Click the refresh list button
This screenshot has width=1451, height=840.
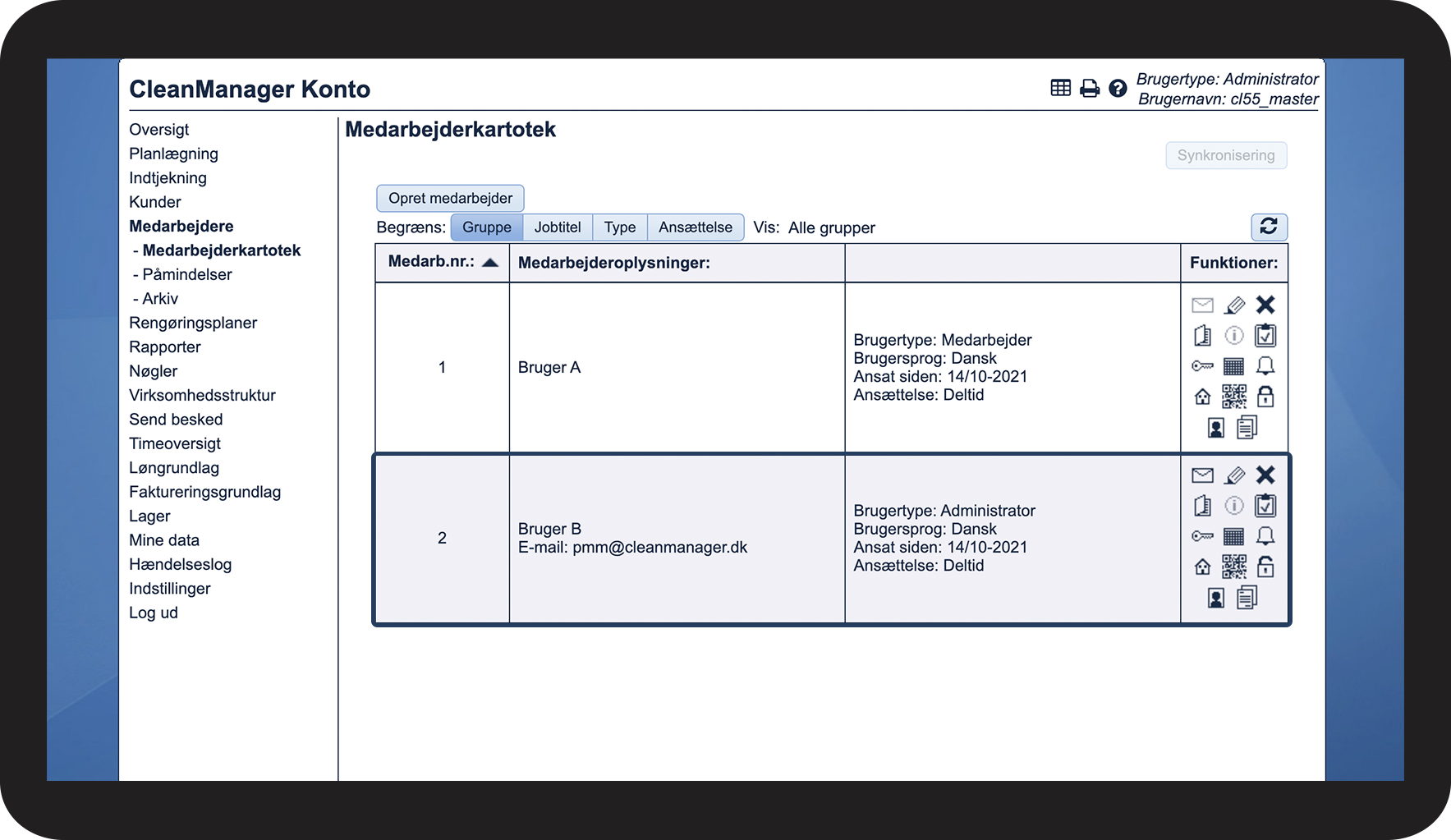point(1269,227)
